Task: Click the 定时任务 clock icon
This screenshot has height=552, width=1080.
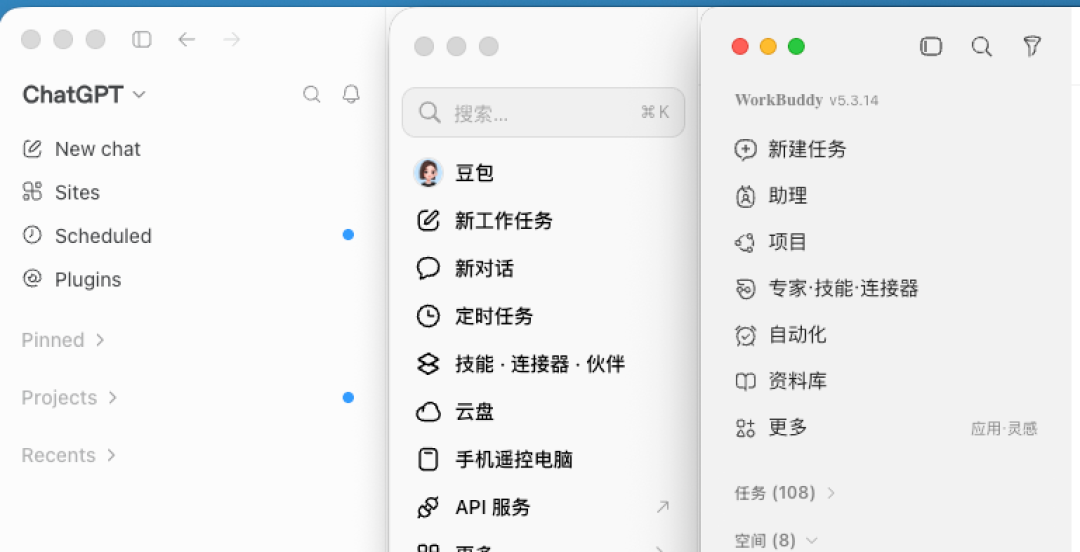Action: click(428, 316)
